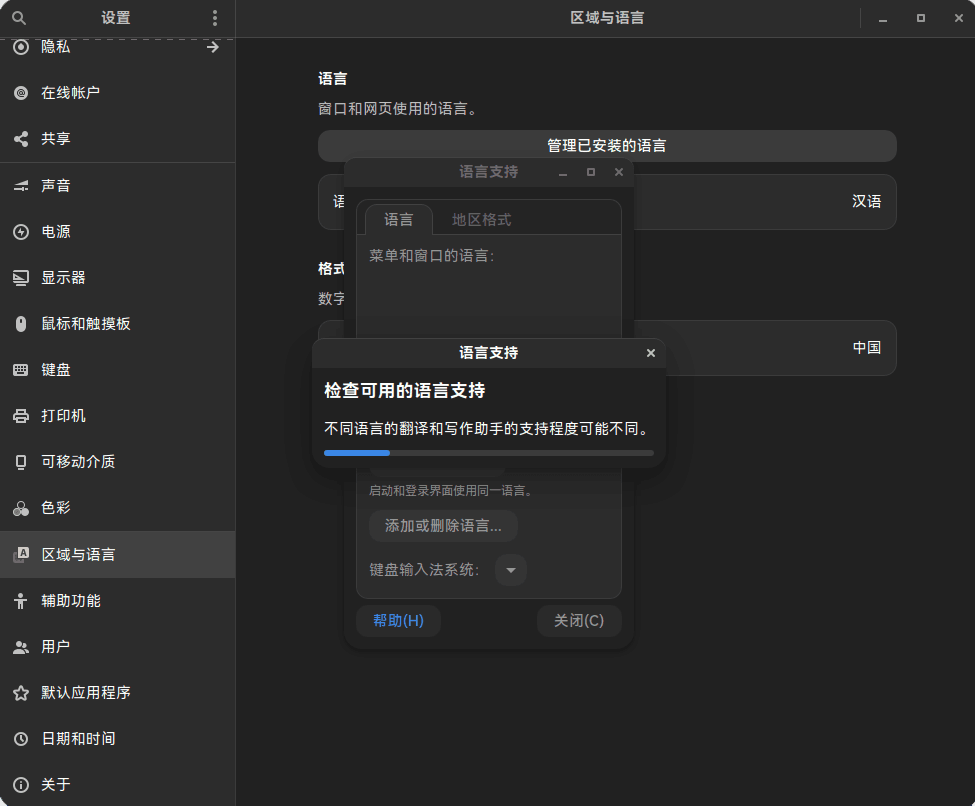Click the Online Accounts (在线帐户) icon
Viewport: 975px width, 806px height.
point(22,92)
